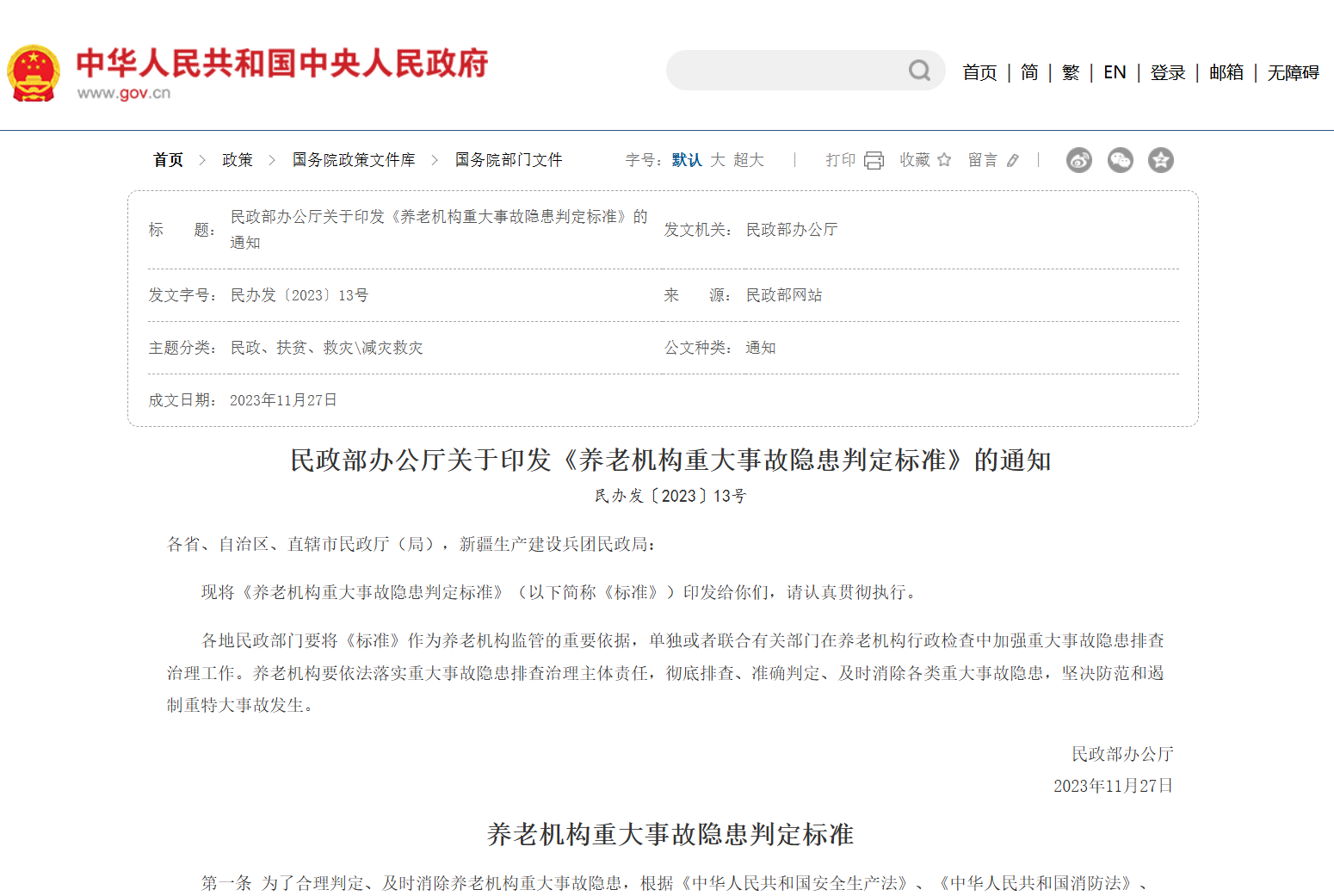
Task: Click the favorite star outline icon
Action: pyautogui.click(x=944, y=160)
